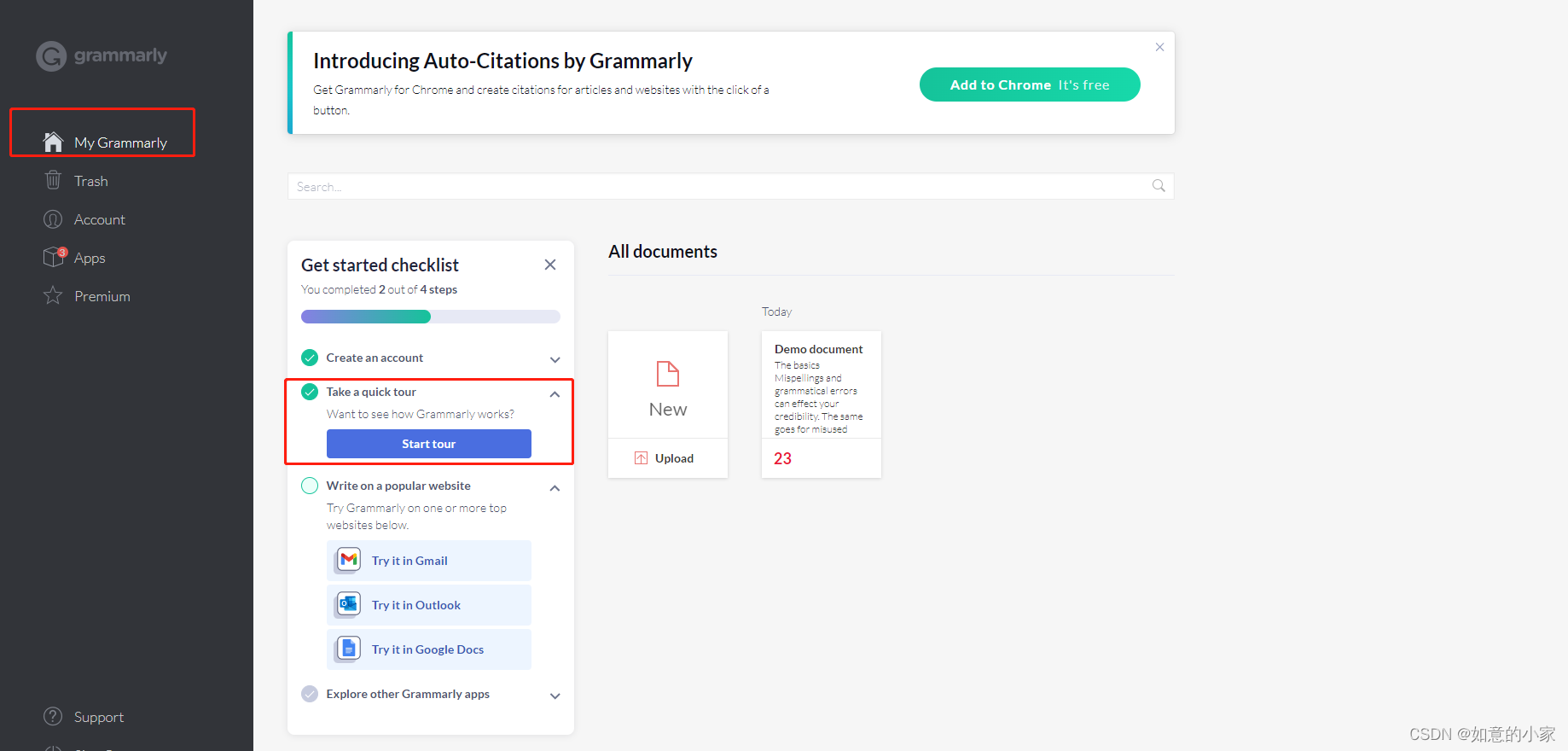Click the checklist progress bar
Screen dimensions: 1568x751
tap(430, 317)
